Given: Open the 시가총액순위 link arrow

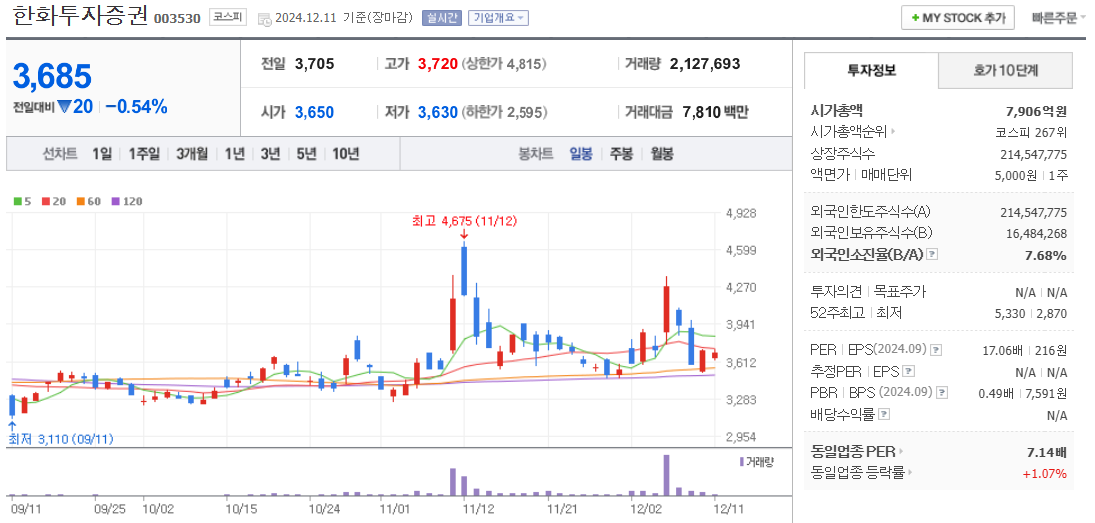Looking at the screenshot, I should pos(893,131).
